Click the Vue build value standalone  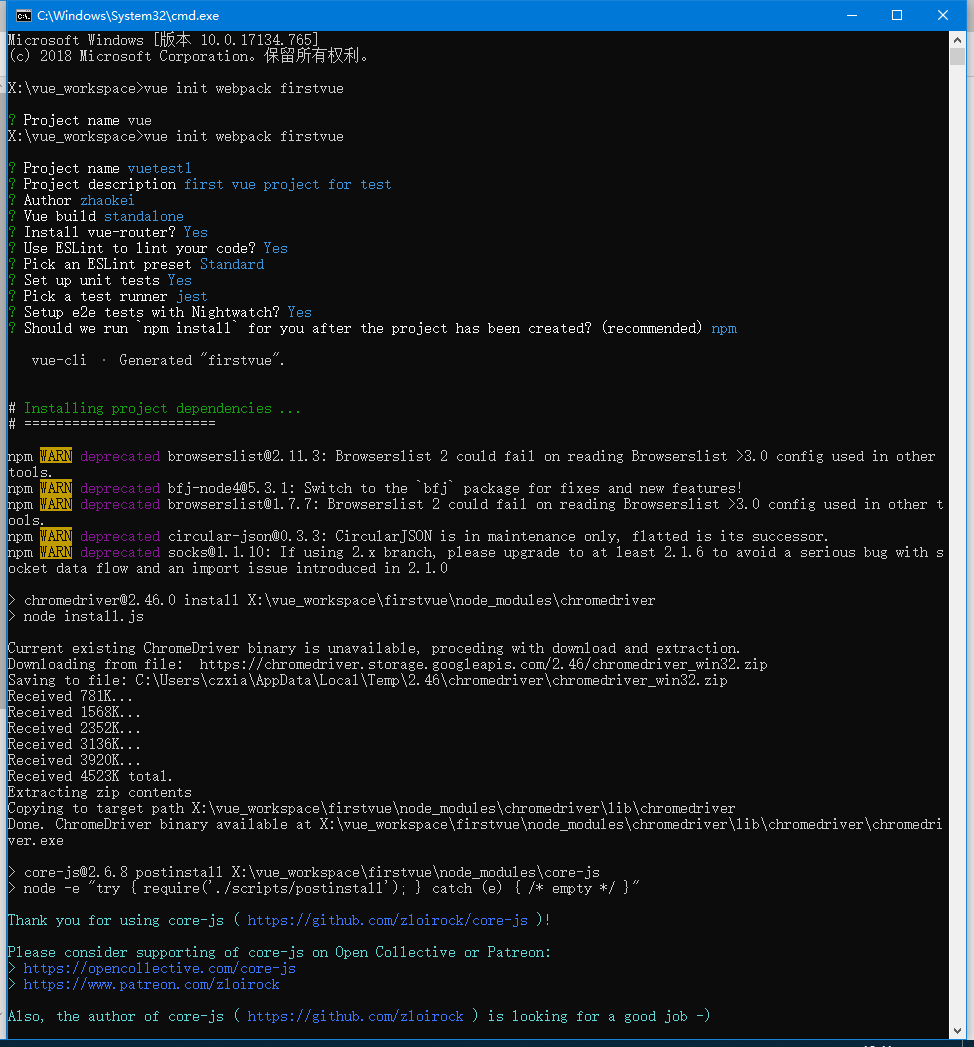(x=144, y=216)
